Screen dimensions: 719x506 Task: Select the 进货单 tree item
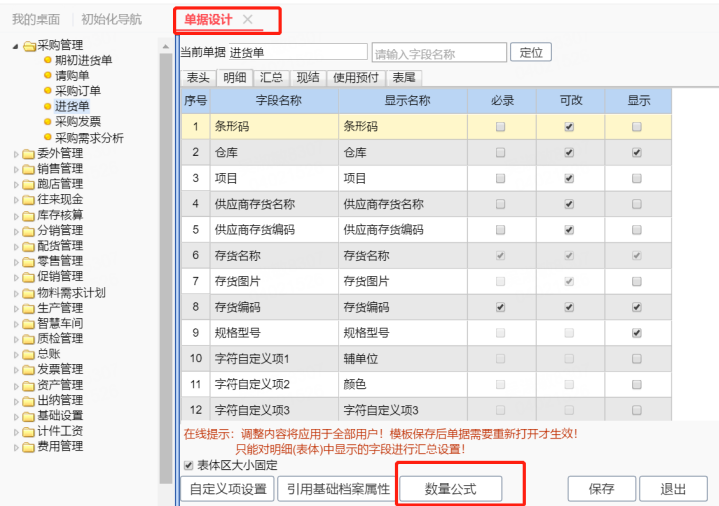pyautogui.click(x=72, y=106)
